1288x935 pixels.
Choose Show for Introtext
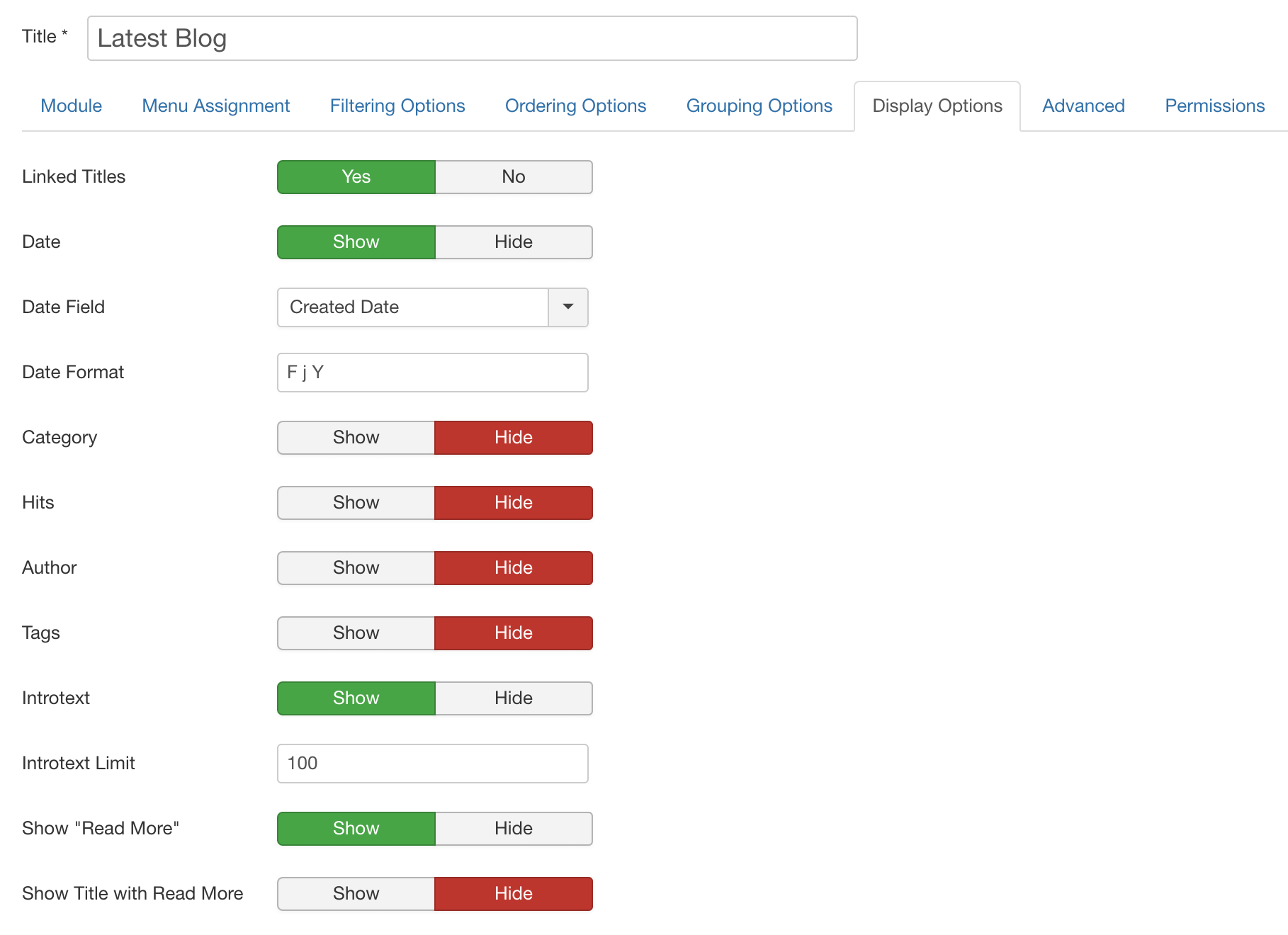(356, 698)
